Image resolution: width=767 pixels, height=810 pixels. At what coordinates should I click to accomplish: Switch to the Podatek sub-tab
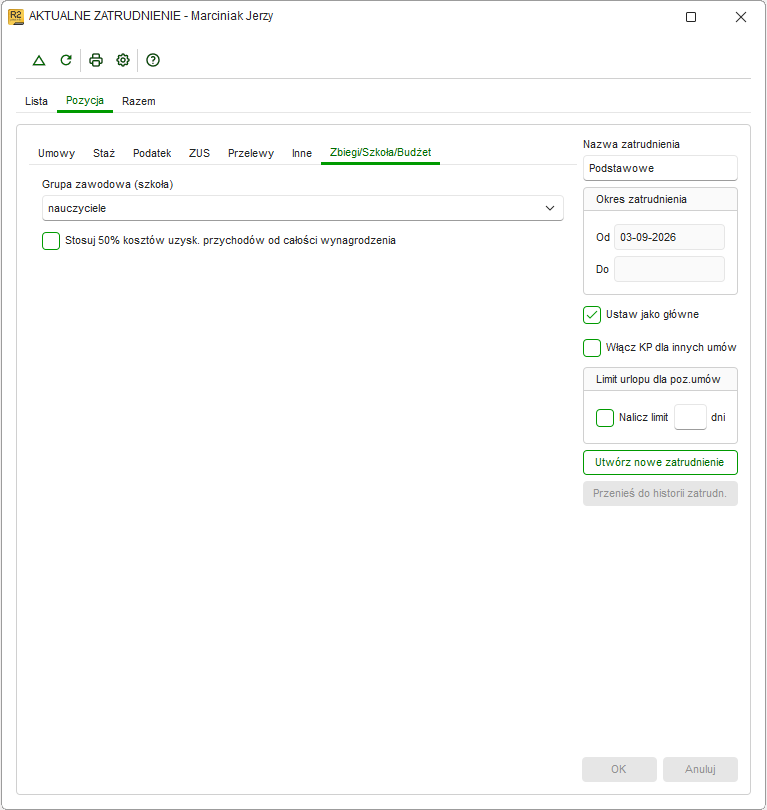(152, 153)
